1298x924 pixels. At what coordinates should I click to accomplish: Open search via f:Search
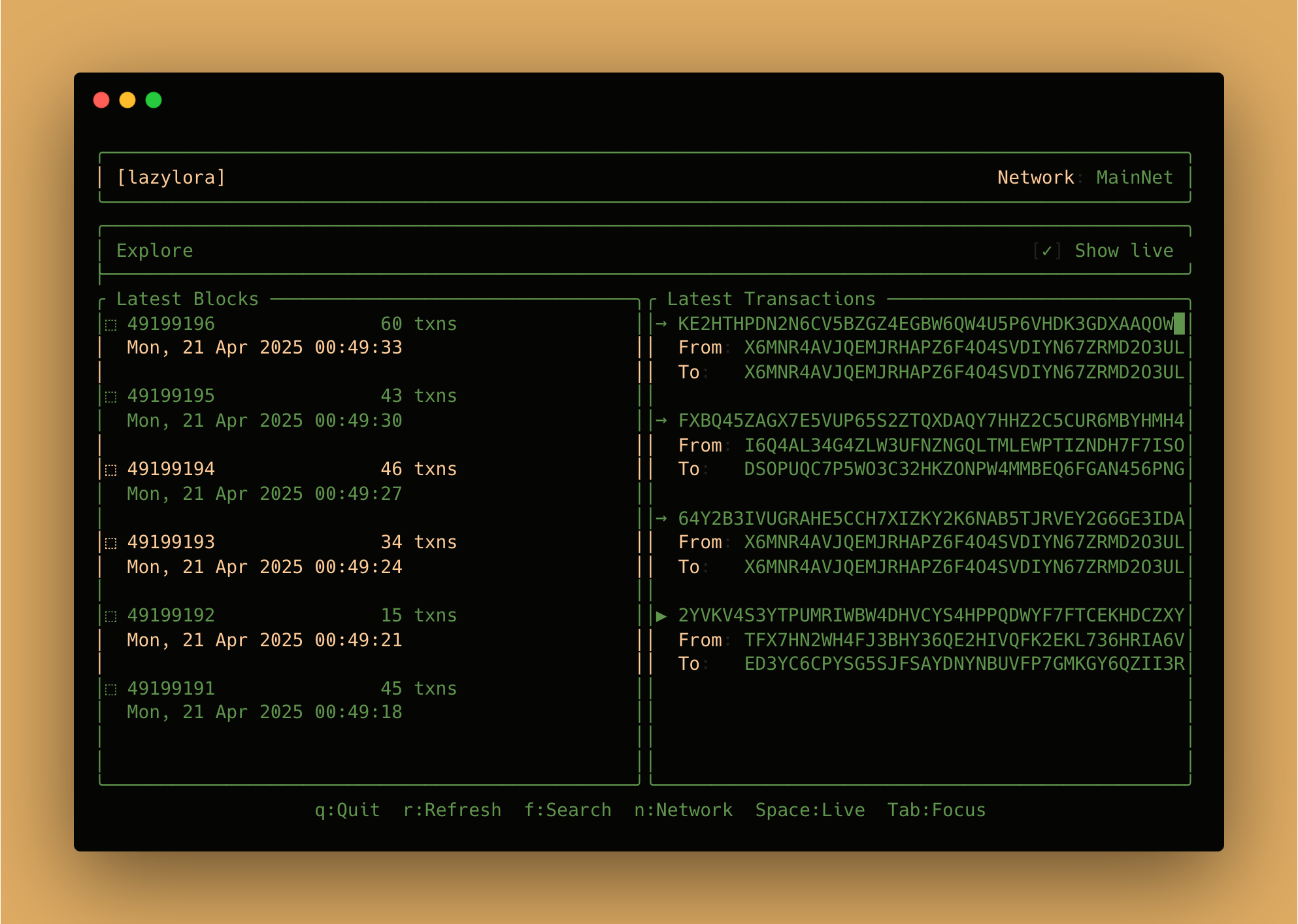click(x=568, y=810)
